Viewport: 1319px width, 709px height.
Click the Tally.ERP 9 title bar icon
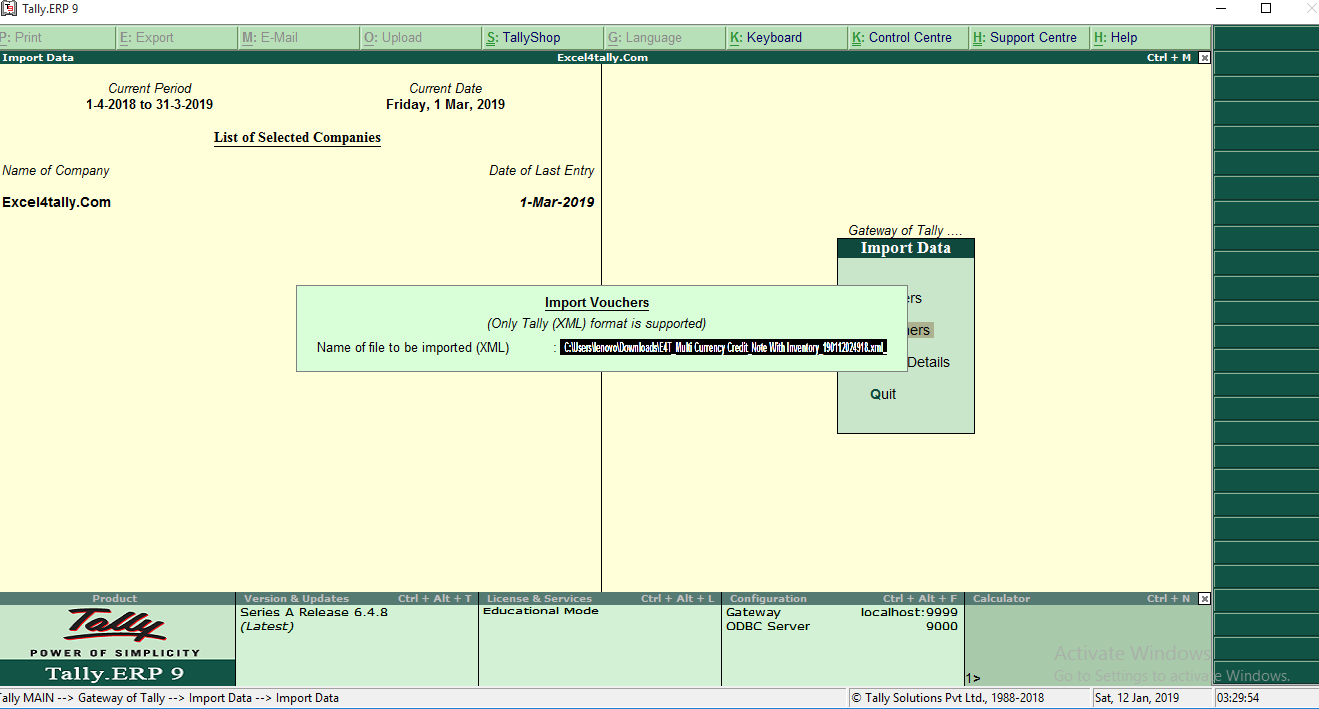[x=9, y=9]
